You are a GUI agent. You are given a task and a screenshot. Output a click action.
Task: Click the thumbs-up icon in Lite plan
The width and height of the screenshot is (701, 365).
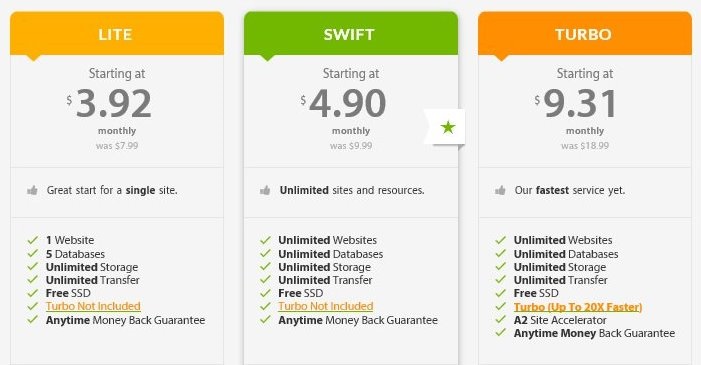(x=32, y=191)
